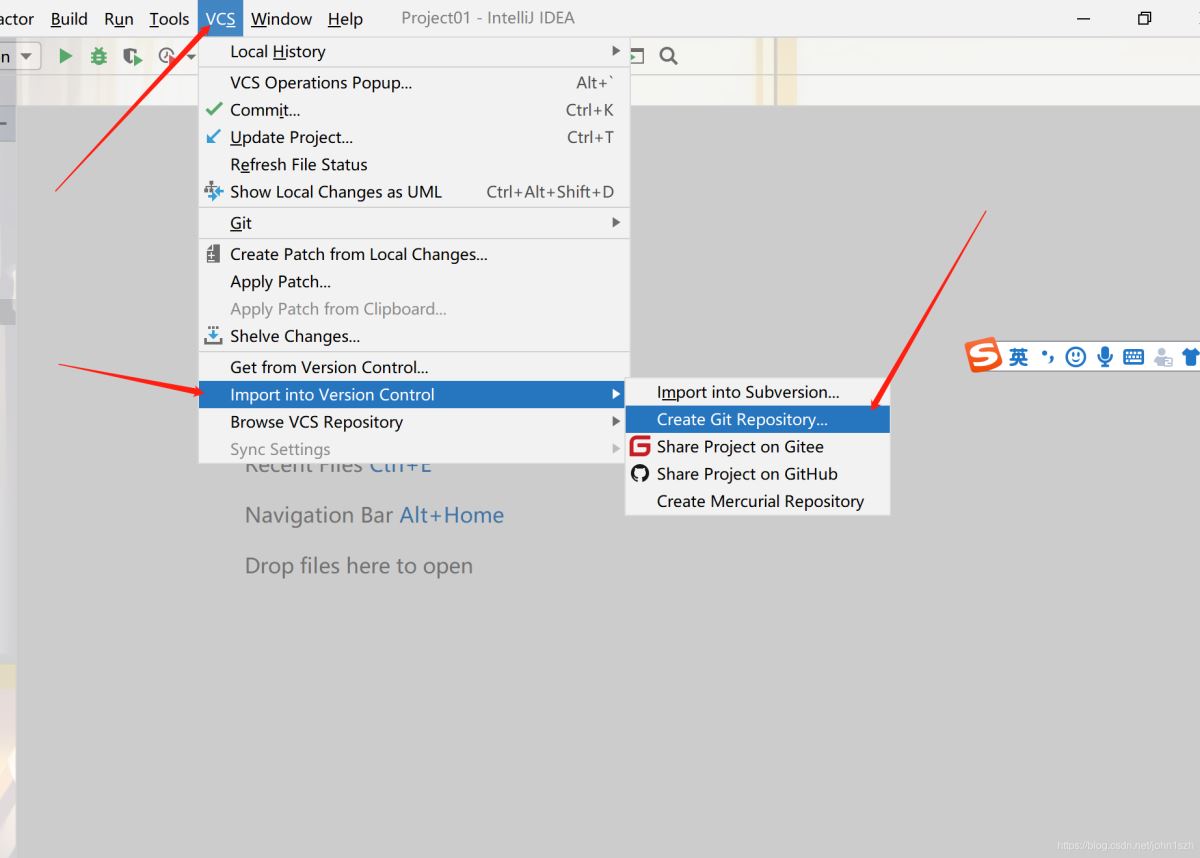Select Get from Version Control...

[414, 367]
